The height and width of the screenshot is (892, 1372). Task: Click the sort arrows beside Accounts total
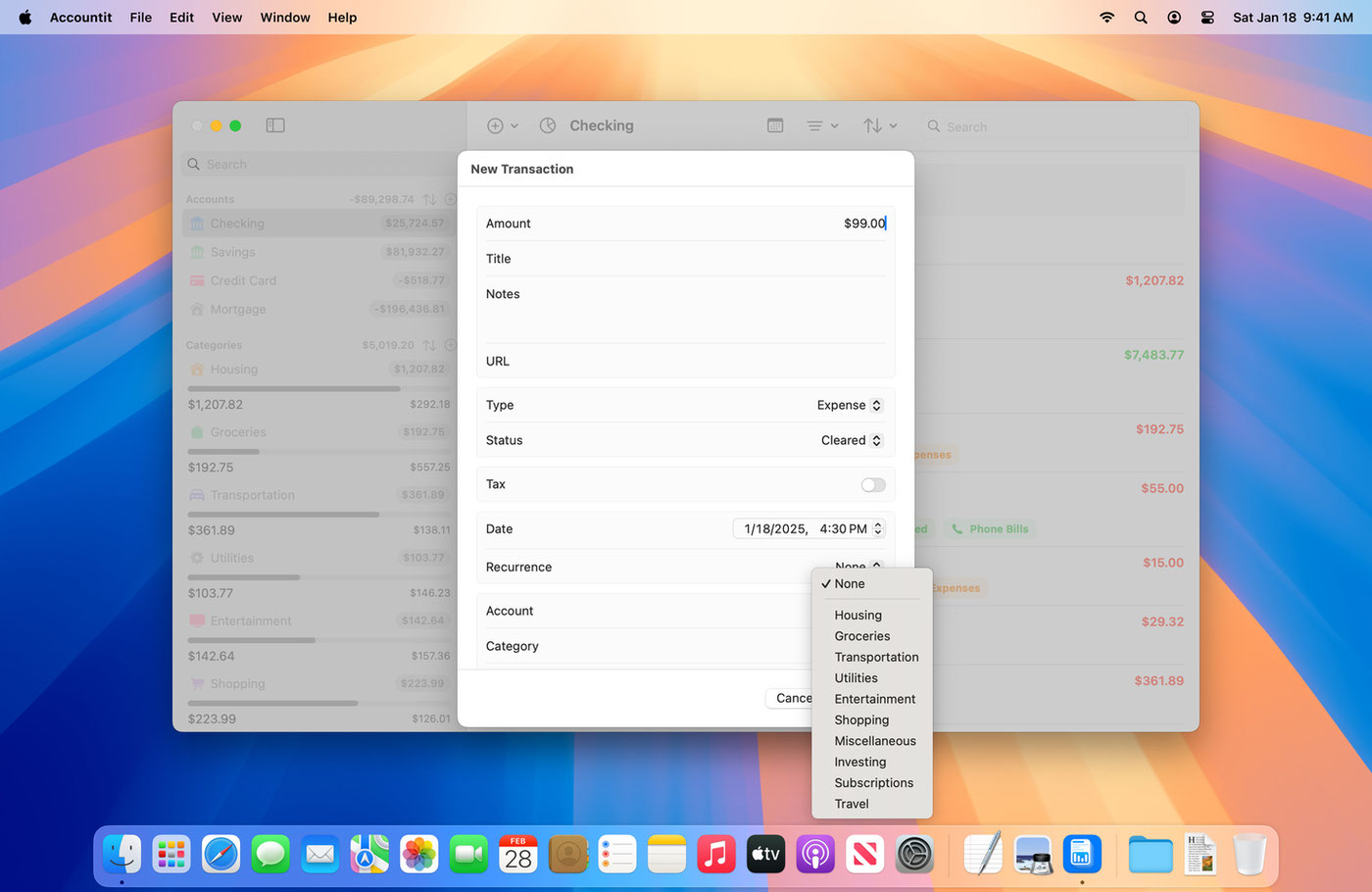tap(429, 199)
